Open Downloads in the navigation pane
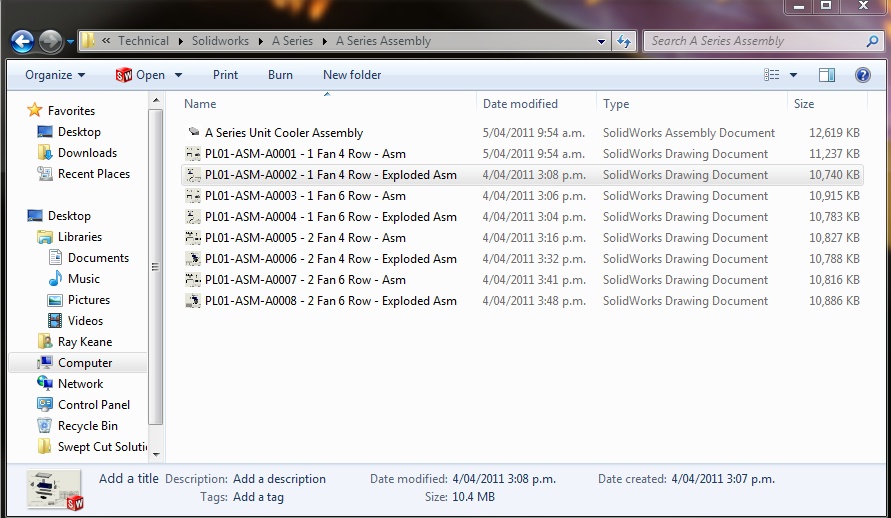The height and width of the screenshot is (518, 891). [x=77, y=153]
